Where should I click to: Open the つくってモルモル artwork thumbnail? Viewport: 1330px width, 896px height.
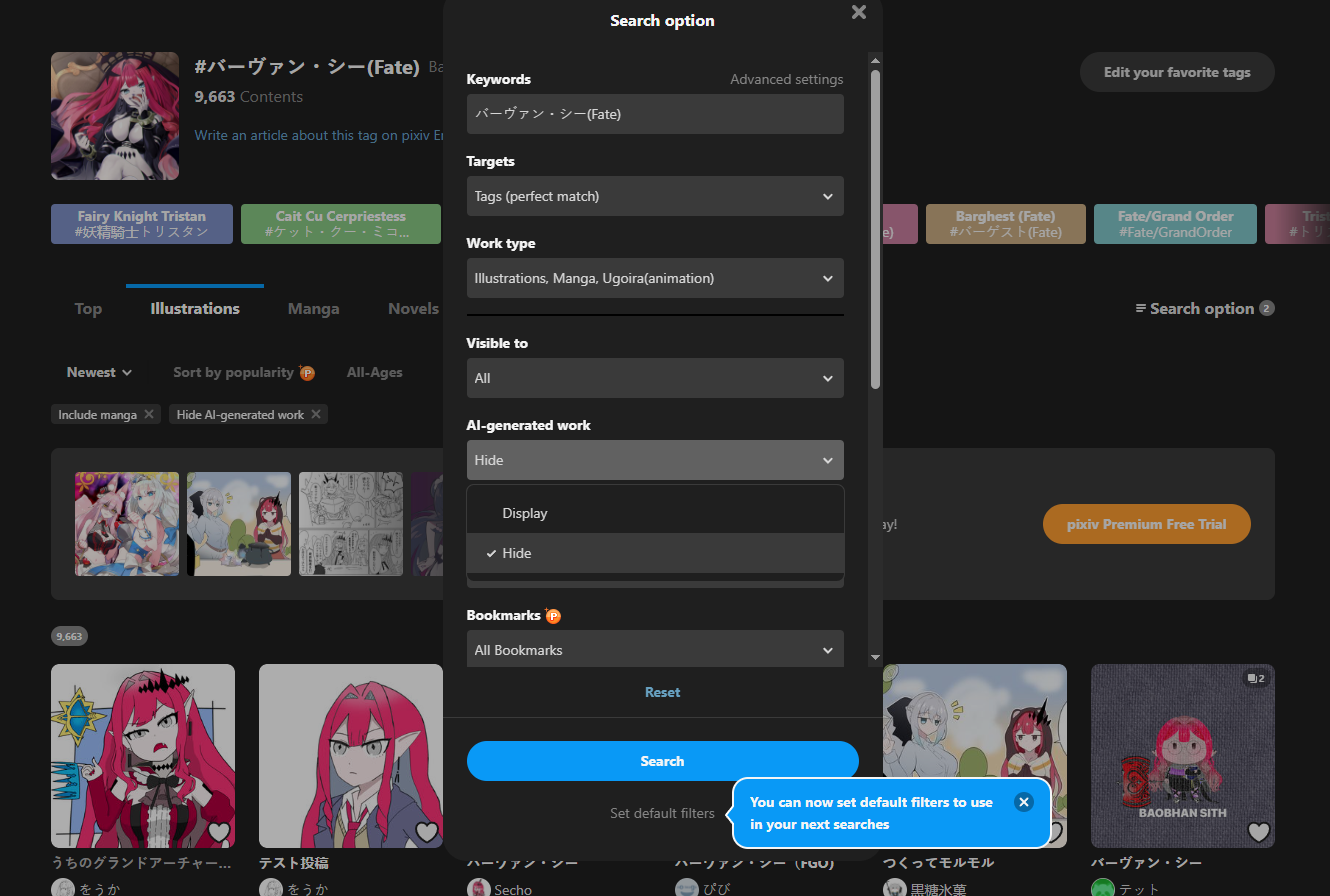pyautogui.click(x=975, y=756)
